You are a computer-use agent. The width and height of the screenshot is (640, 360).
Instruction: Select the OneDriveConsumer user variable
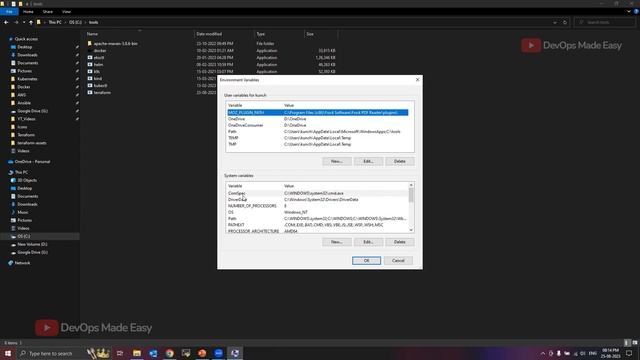(318, 125)
